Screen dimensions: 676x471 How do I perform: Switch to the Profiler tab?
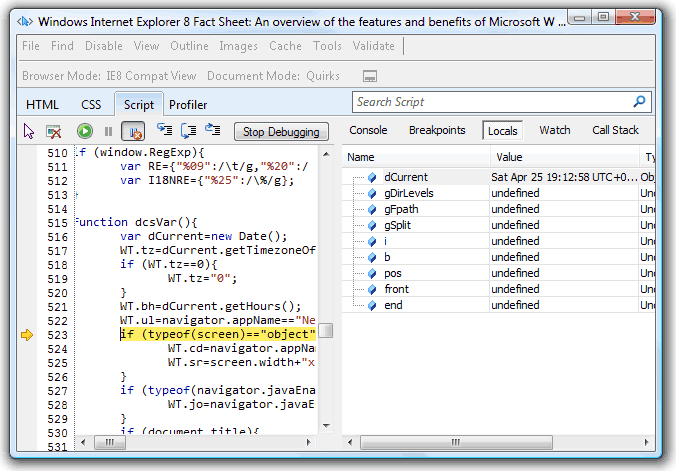[x=188, y=105]
